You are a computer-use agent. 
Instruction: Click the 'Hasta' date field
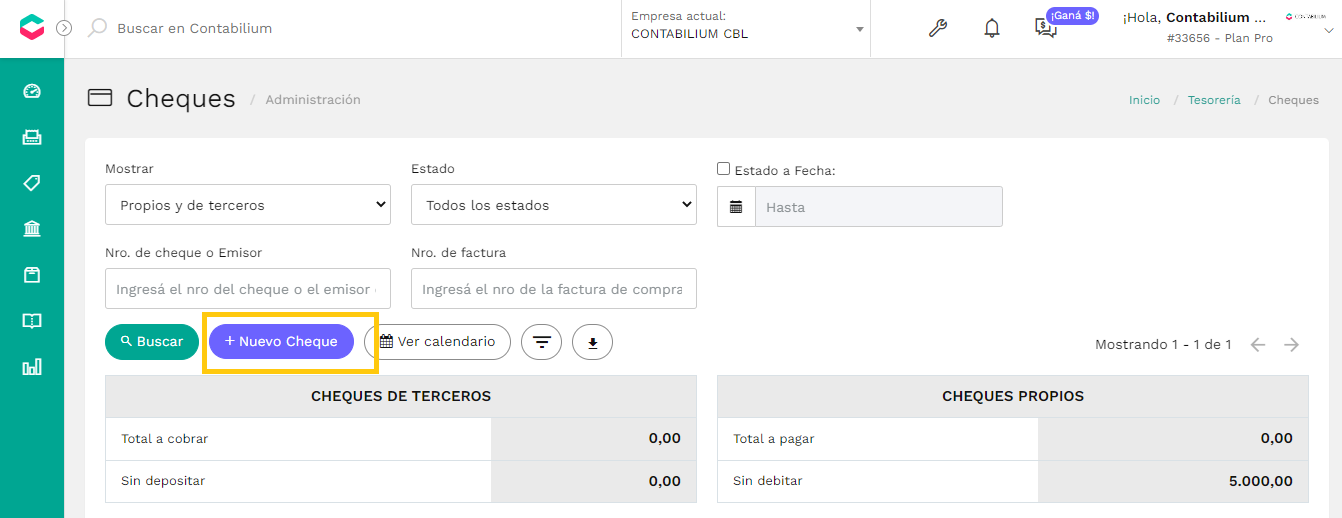[879, 207]
